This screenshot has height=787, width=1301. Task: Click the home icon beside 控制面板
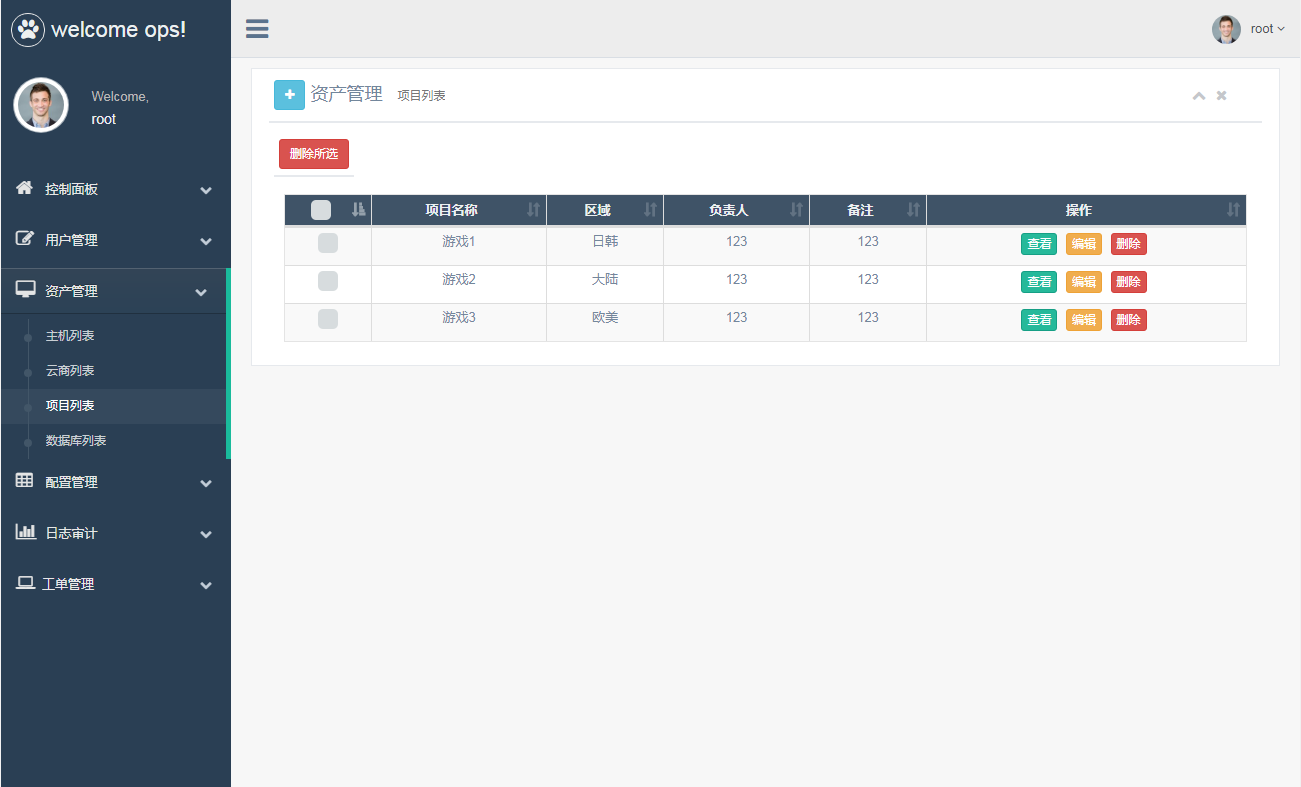[25, 188]
